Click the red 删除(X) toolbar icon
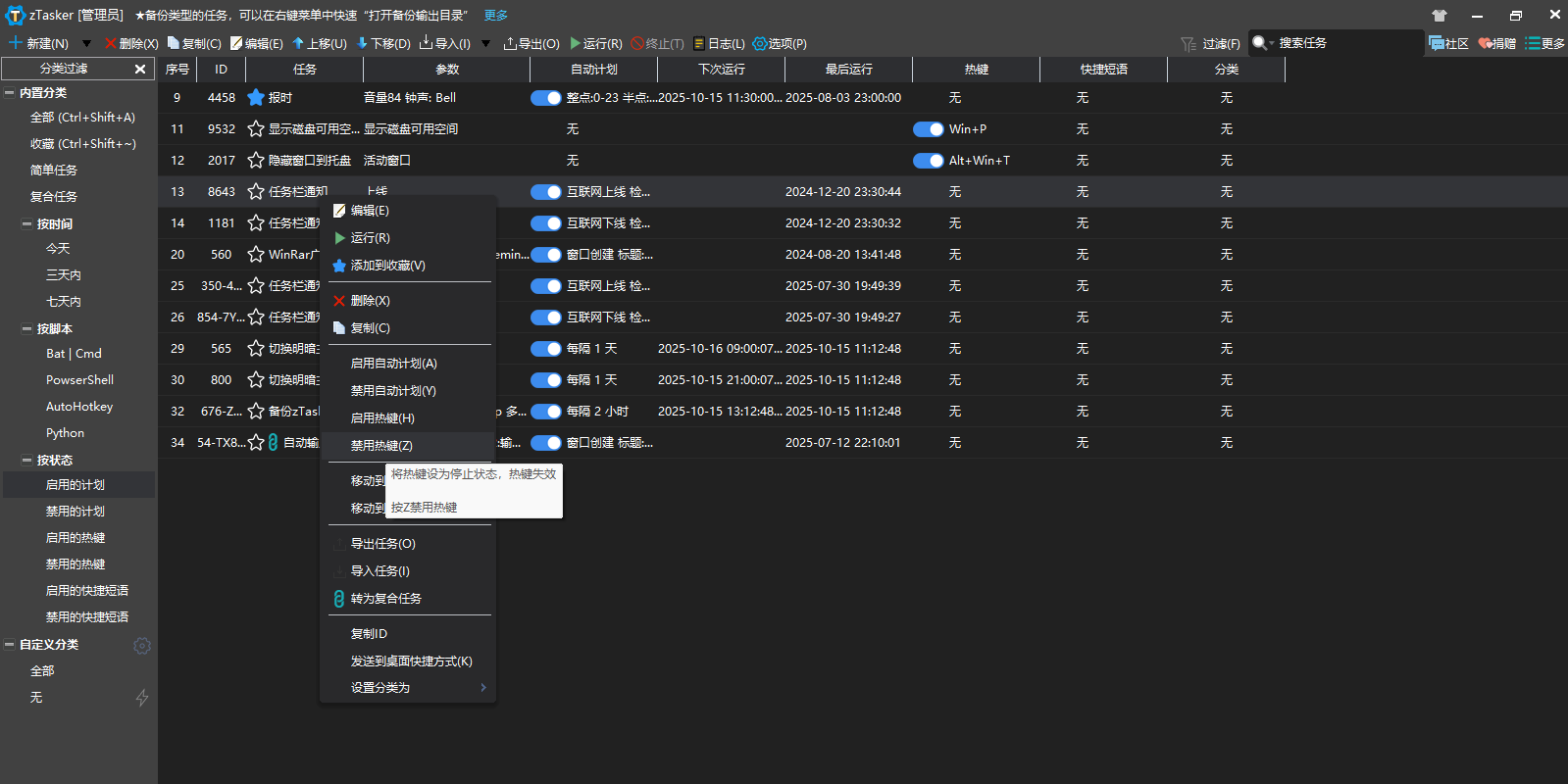Image resolution: width=1568 pixels, height=784 pixels. (111, 43)
